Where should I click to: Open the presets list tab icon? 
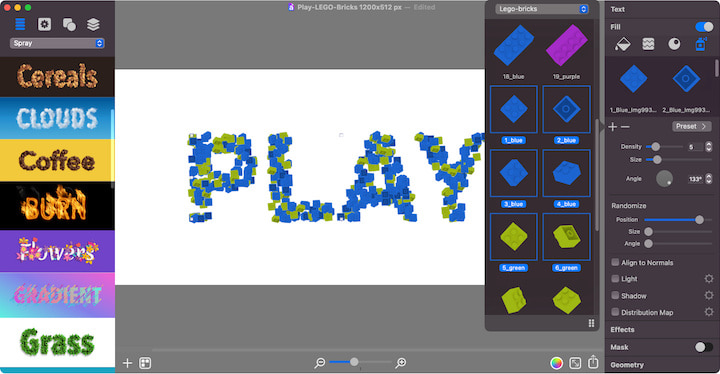coord(20,24)
